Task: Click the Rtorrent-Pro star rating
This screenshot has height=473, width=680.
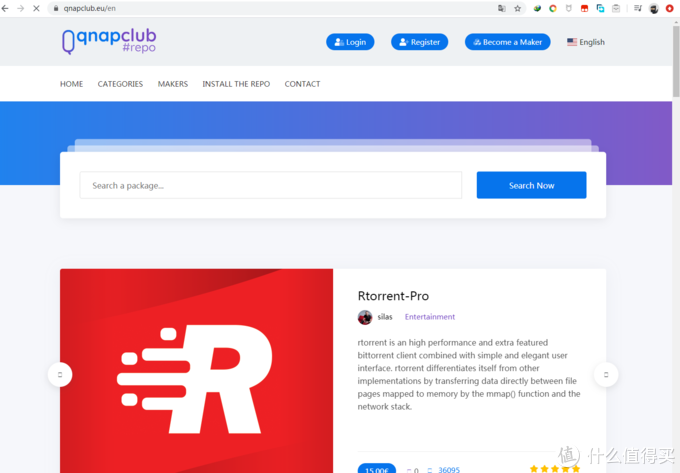Action: coord(555,469)
